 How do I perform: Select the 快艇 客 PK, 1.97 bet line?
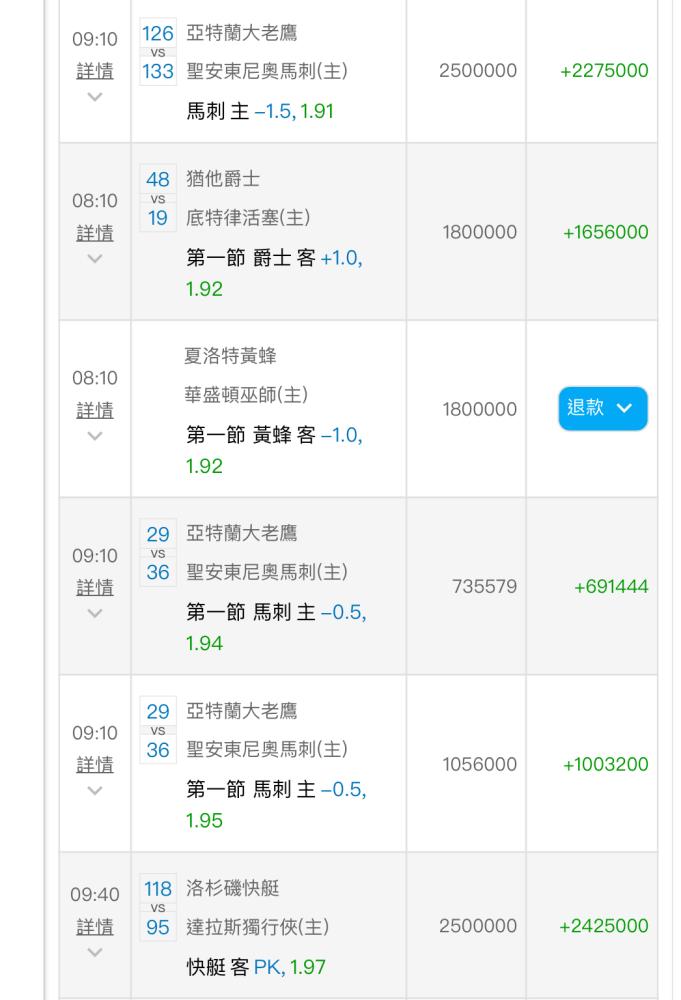256,967
